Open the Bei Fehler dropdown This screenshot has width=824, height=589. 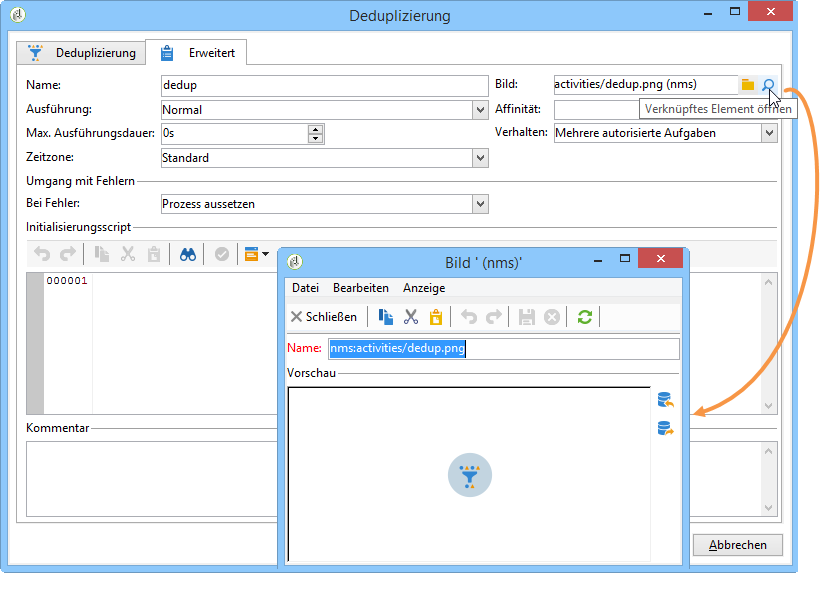[480, 204]
